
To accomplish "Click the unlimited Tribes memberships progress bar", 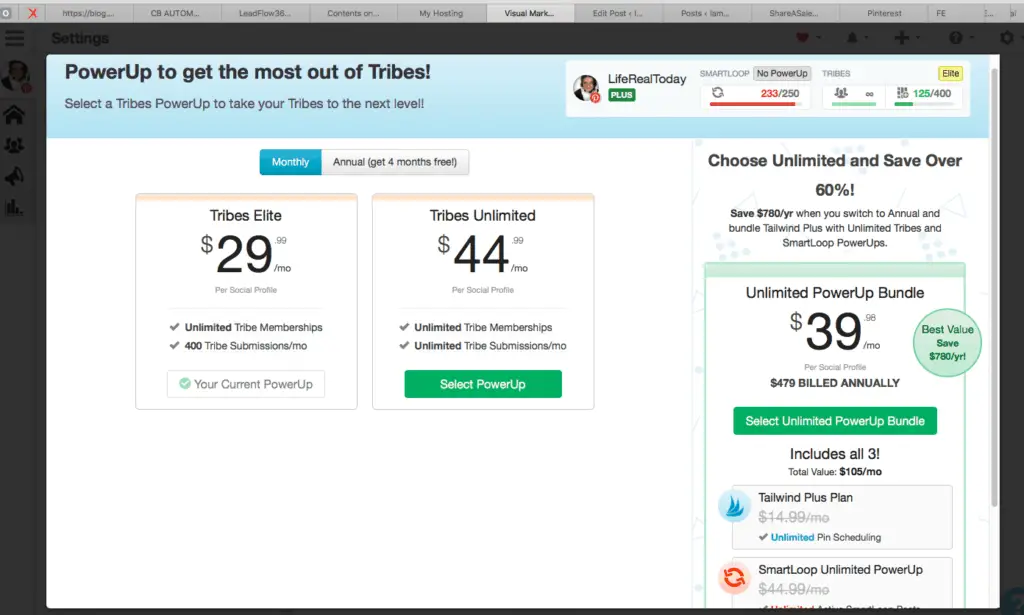I will (x=854, y=104).
